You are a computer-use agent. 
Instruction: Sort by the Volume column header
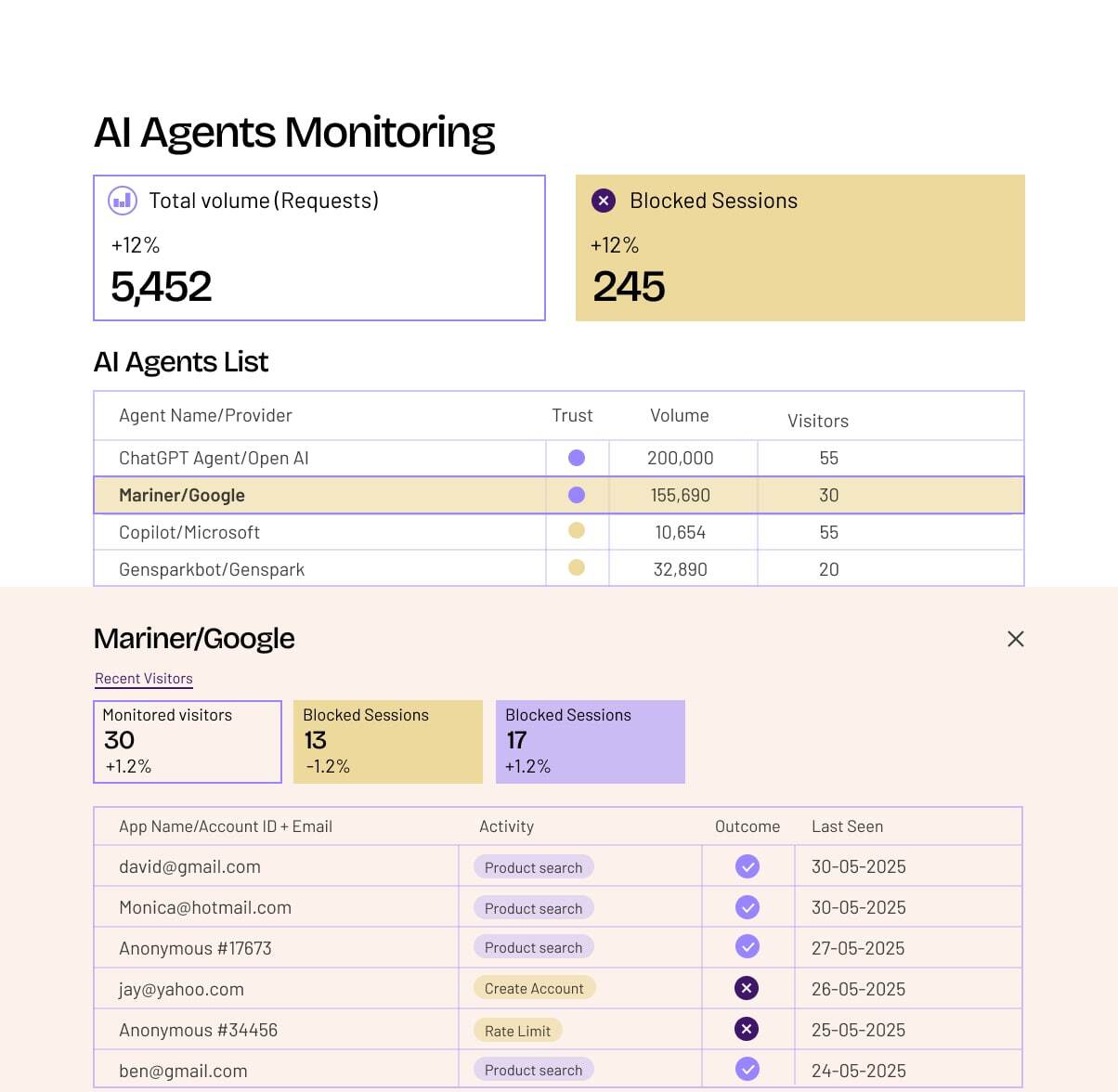(x=679, y=416)
